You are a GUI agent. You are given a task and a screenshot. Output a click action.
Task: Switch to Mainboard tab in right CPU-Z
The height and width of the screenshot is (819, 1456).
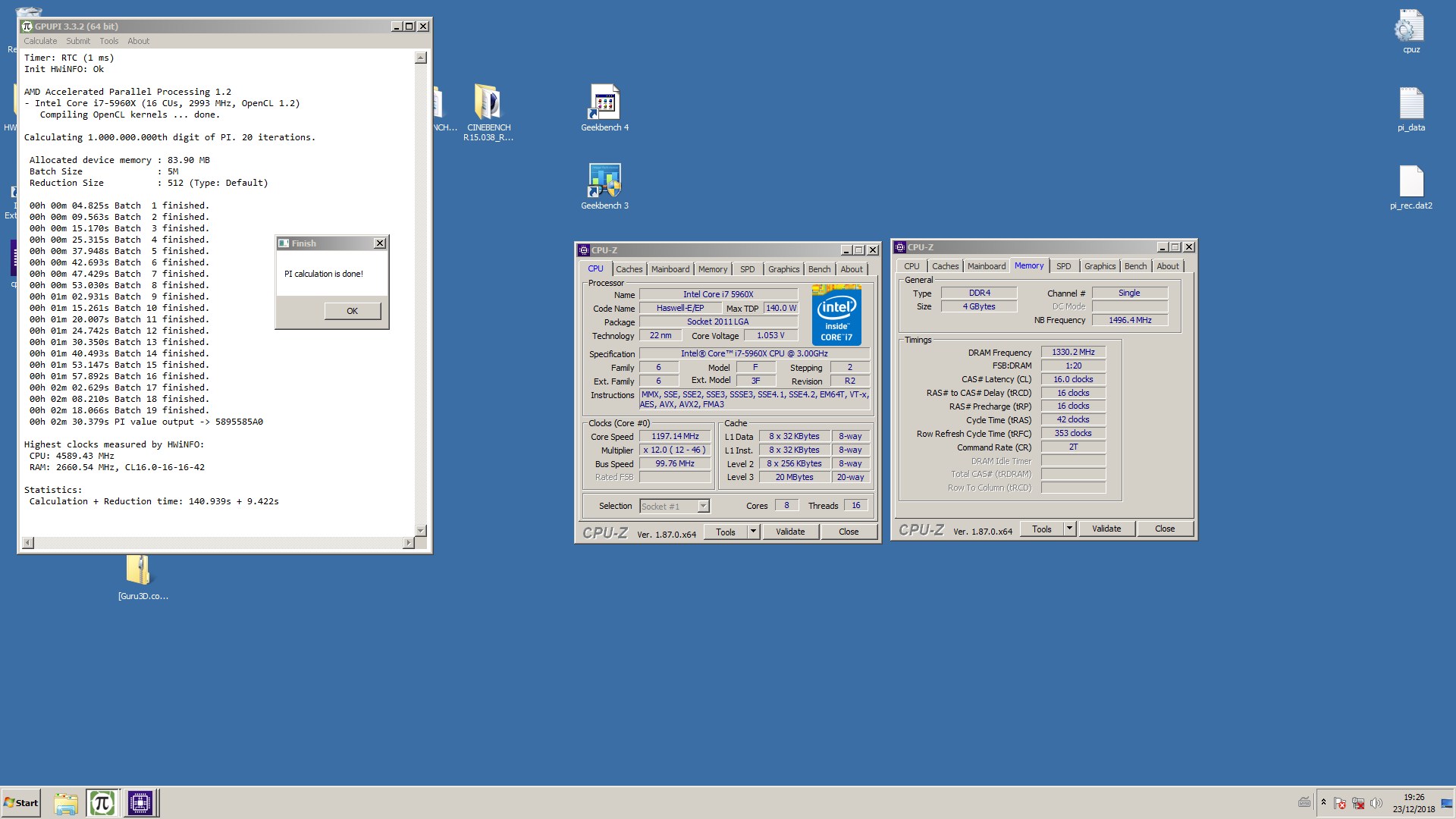pos(987,266)
